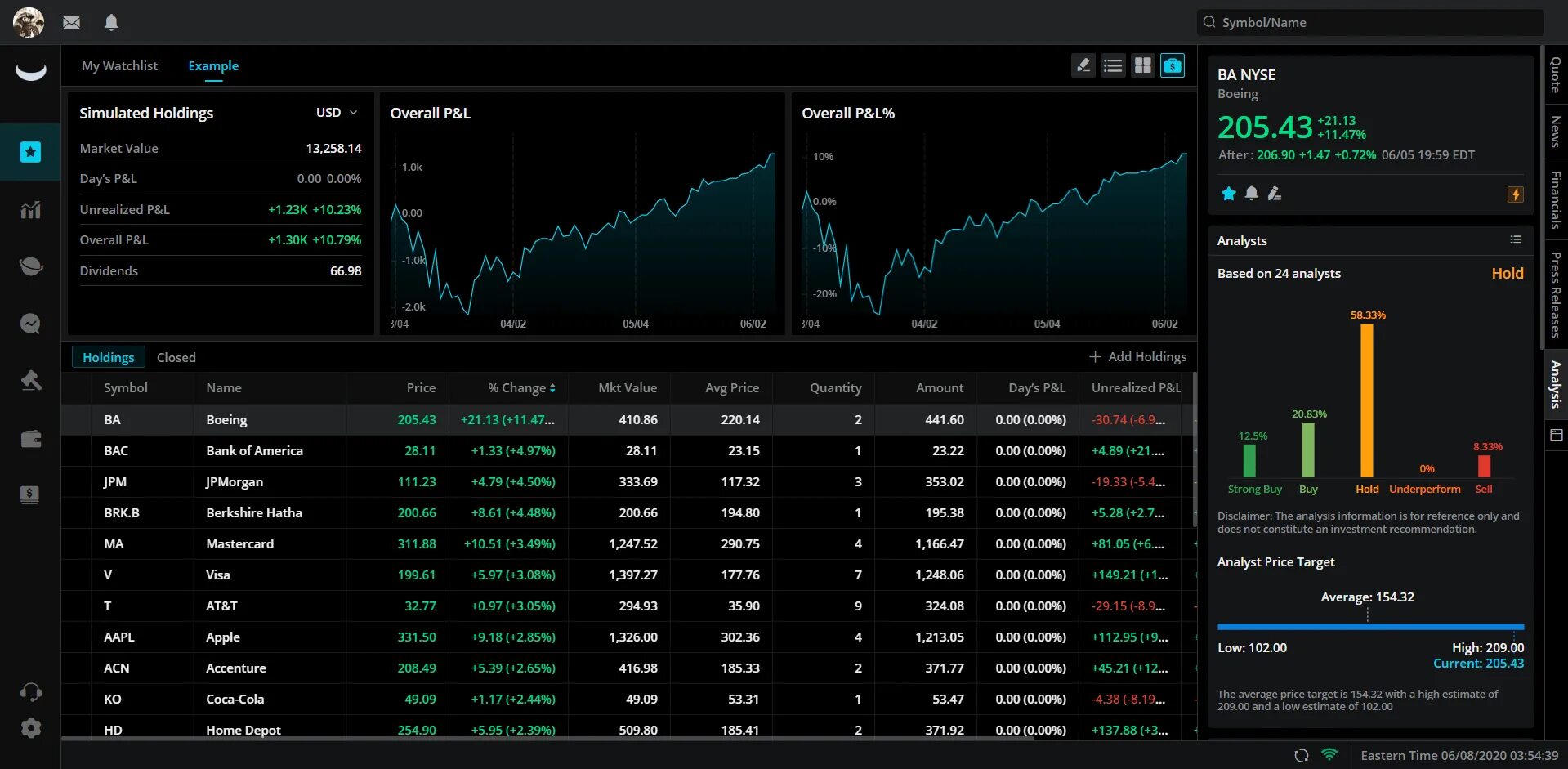The height and width of the screenshot is (769, 1568).
Task: Click the Wi-Fi connection status icon
Action: tap(1330, 754)
